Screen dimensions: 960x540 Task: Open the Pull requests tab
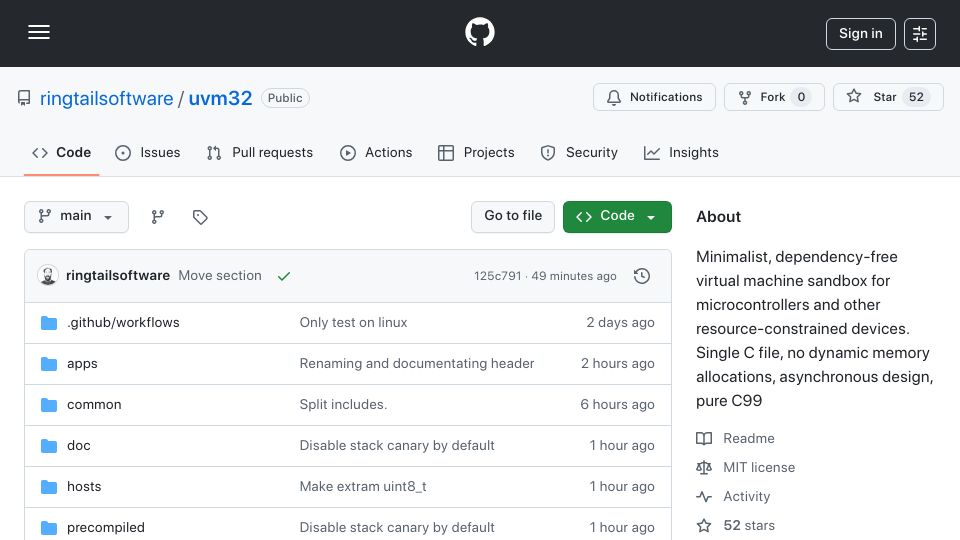(x=260, y=152)
